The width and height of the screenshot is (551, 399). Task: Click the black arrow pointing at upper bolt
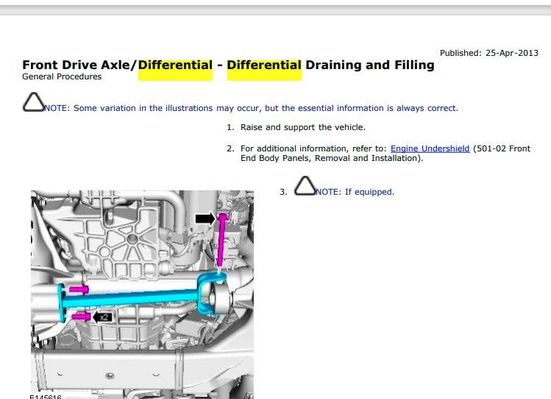205,219
